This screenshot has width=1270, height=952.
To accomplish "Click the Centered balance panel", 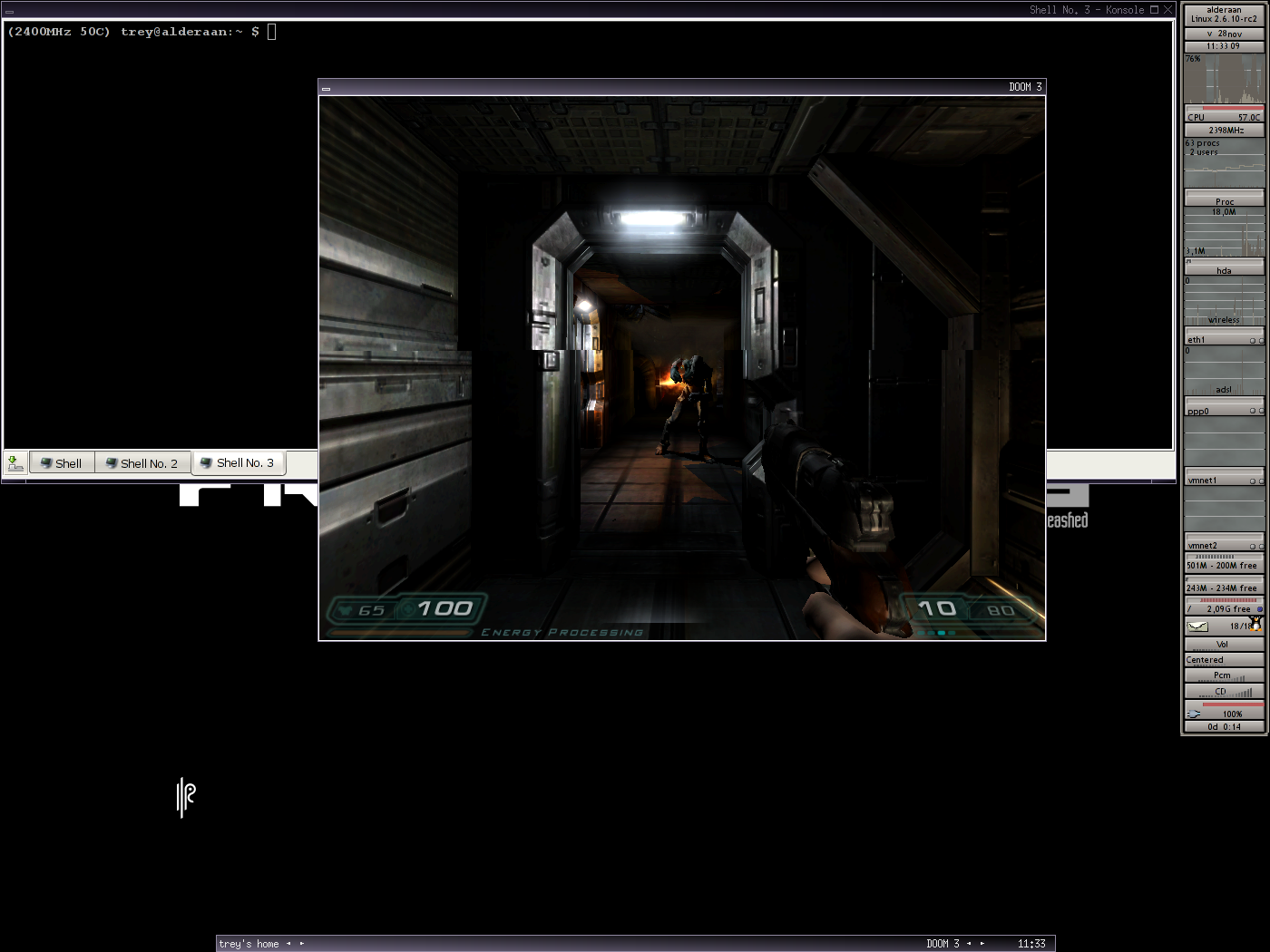I will click(x=1224, y=660).
